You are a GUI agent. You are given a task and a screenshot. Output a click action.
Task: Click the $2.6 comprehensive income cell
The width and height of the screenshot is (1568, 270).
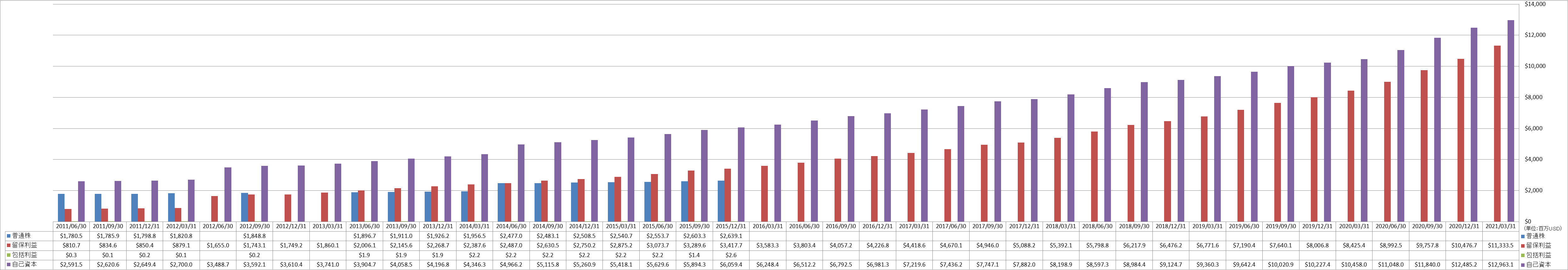[x=731, y=255]
